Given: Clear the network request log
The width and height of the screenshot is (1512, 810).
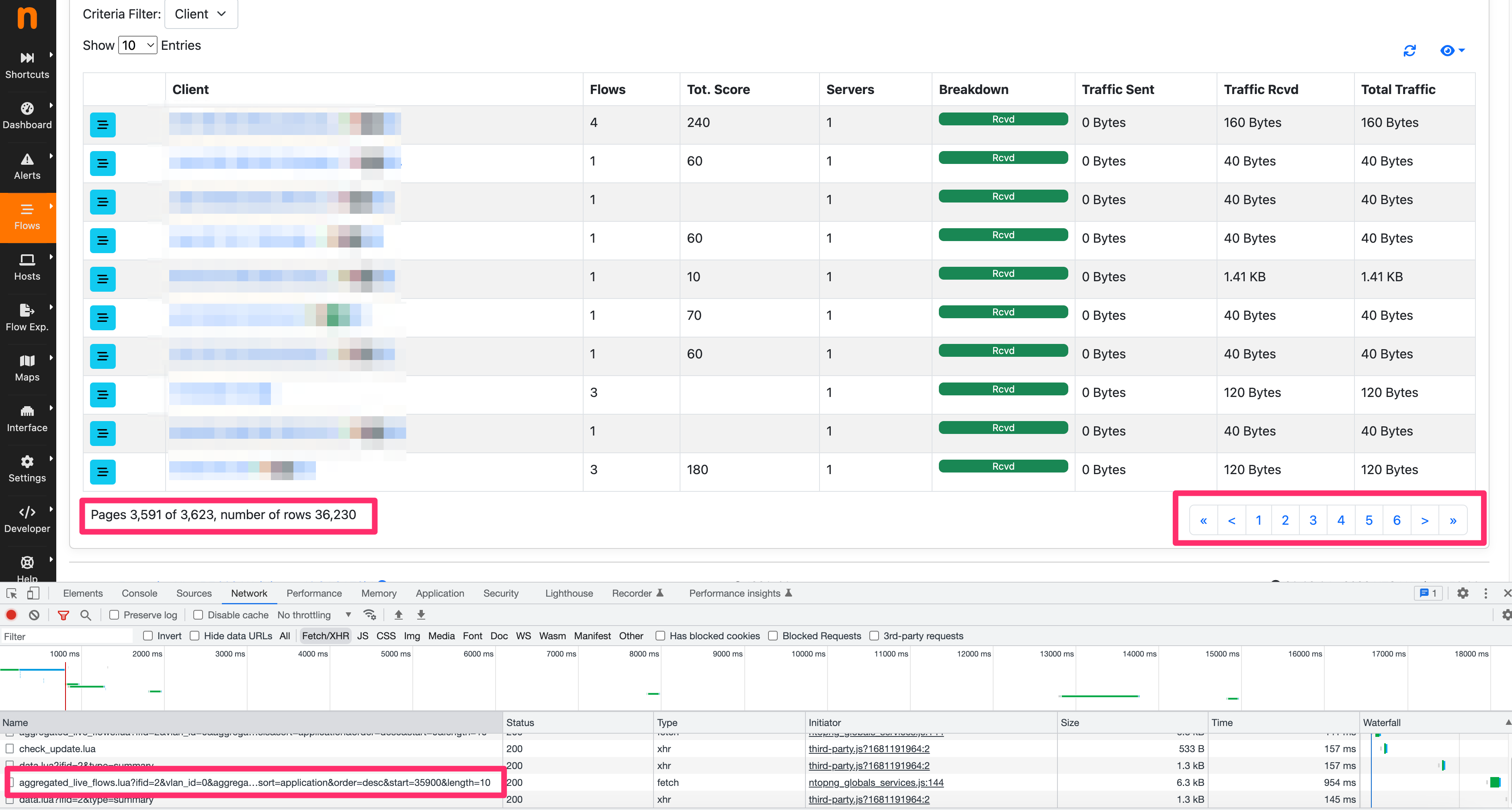Looking at the screenshot, I should point(34,615).
